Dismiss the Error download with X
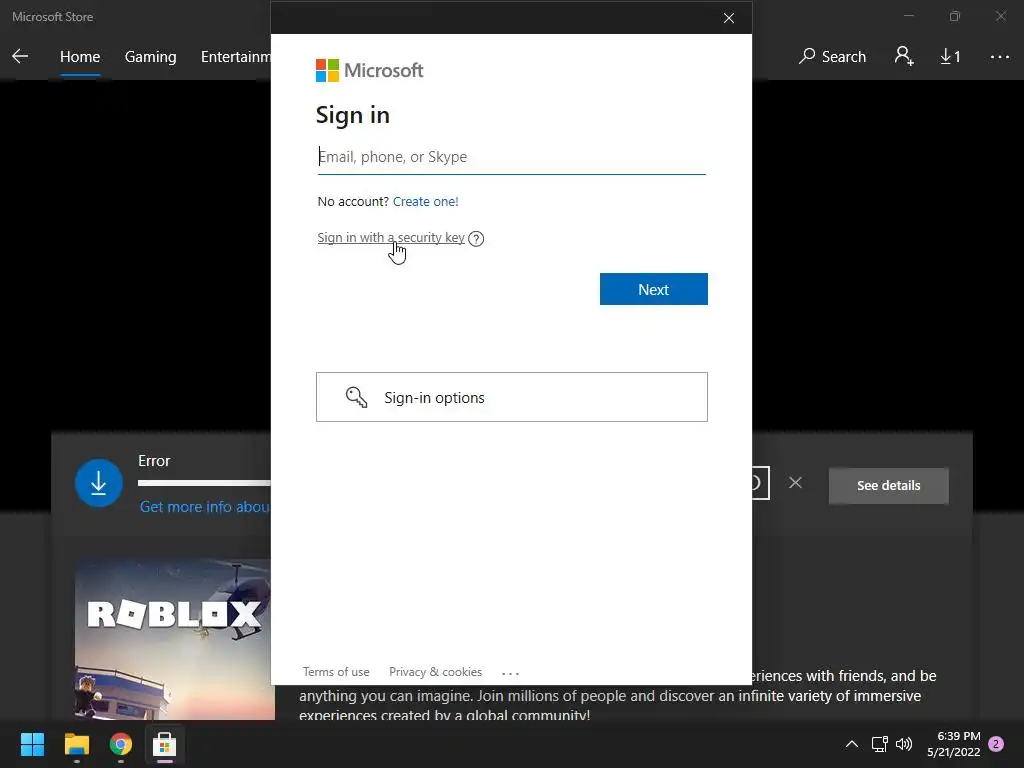The width and height of the screenshot is (1024, 768). tap(795, 483)
